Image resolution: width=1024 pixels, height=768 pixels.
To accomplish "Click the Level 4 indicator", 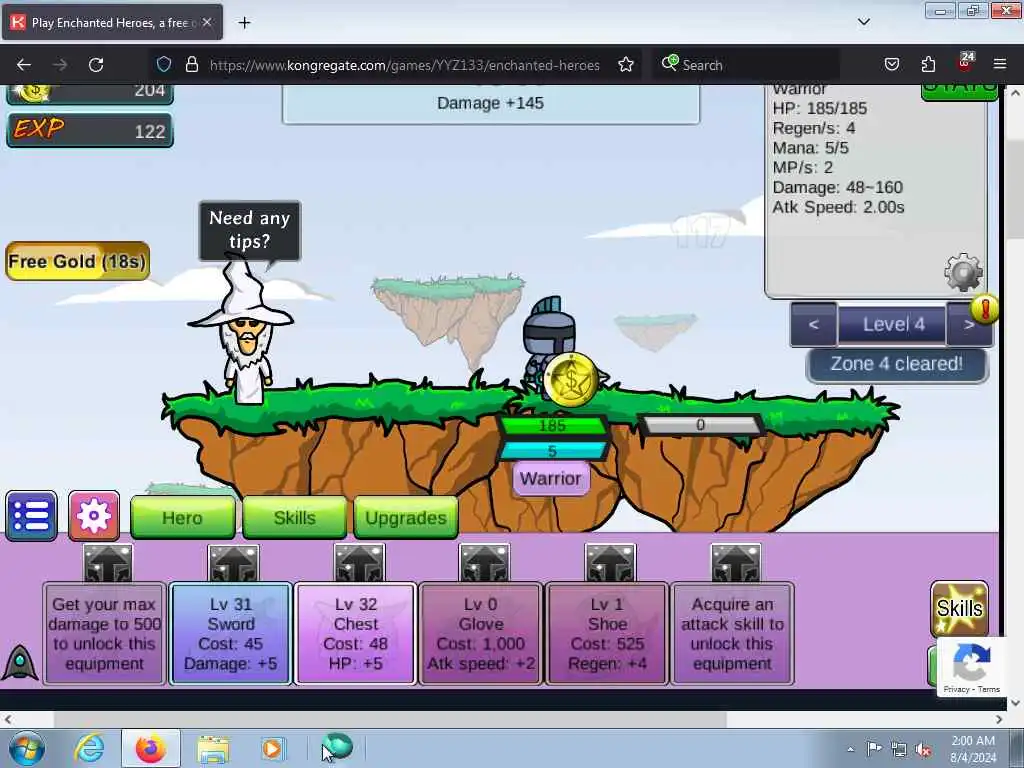I will (x=892, y=325).
